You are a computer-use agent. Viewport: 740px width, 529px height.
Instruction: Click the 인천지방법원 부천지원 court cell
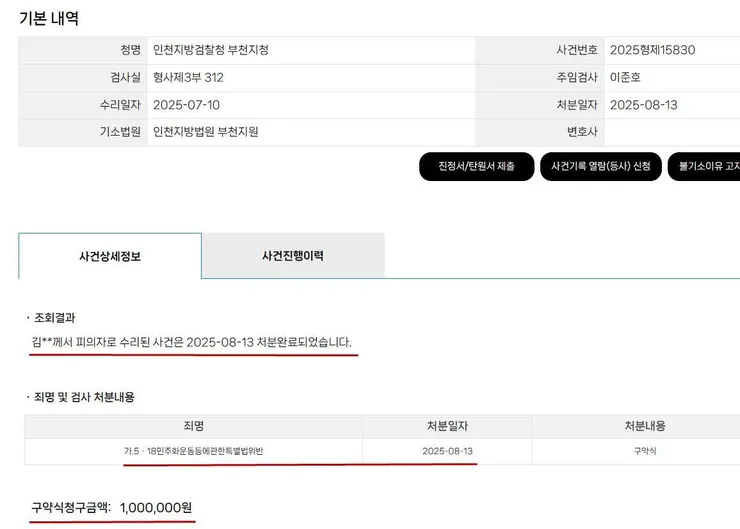311,132
